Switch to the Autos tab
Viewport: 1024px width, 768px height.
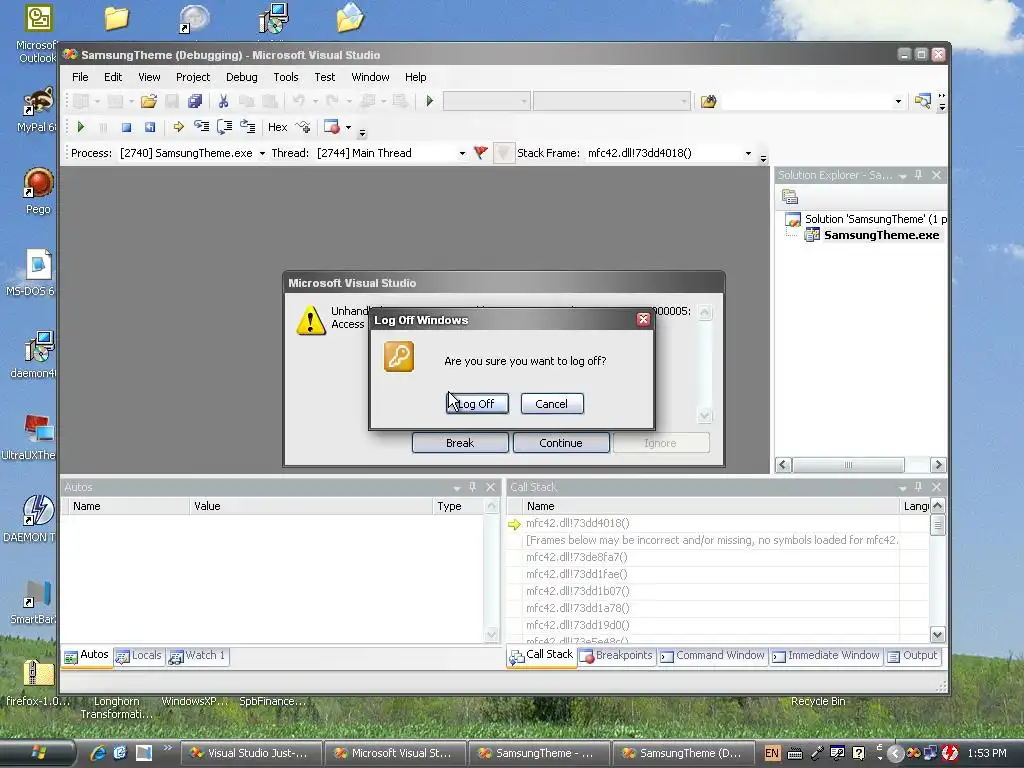87,655
